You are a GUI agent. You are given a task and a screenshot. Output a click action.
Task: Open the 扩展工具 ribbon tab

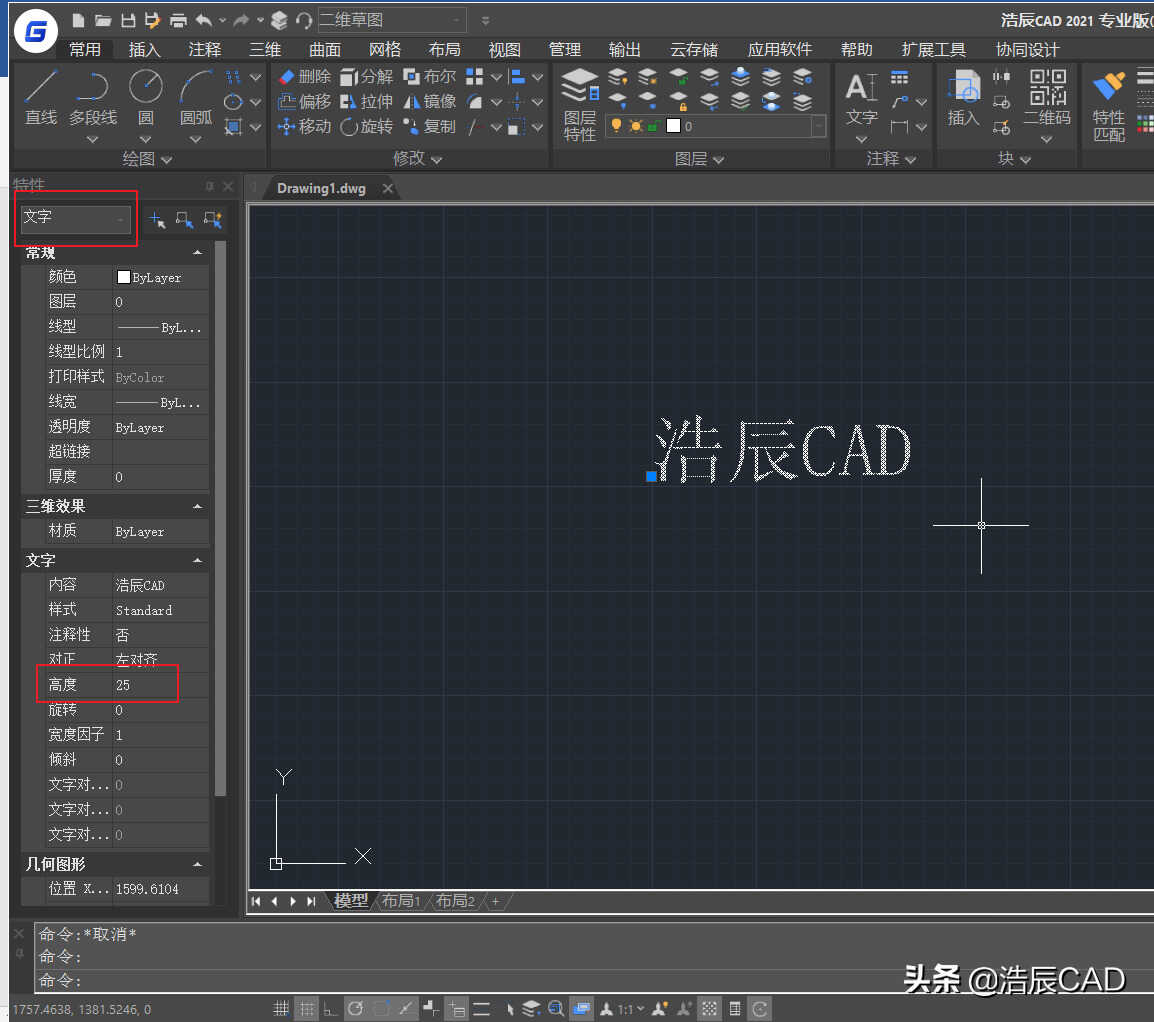[933, 49]
